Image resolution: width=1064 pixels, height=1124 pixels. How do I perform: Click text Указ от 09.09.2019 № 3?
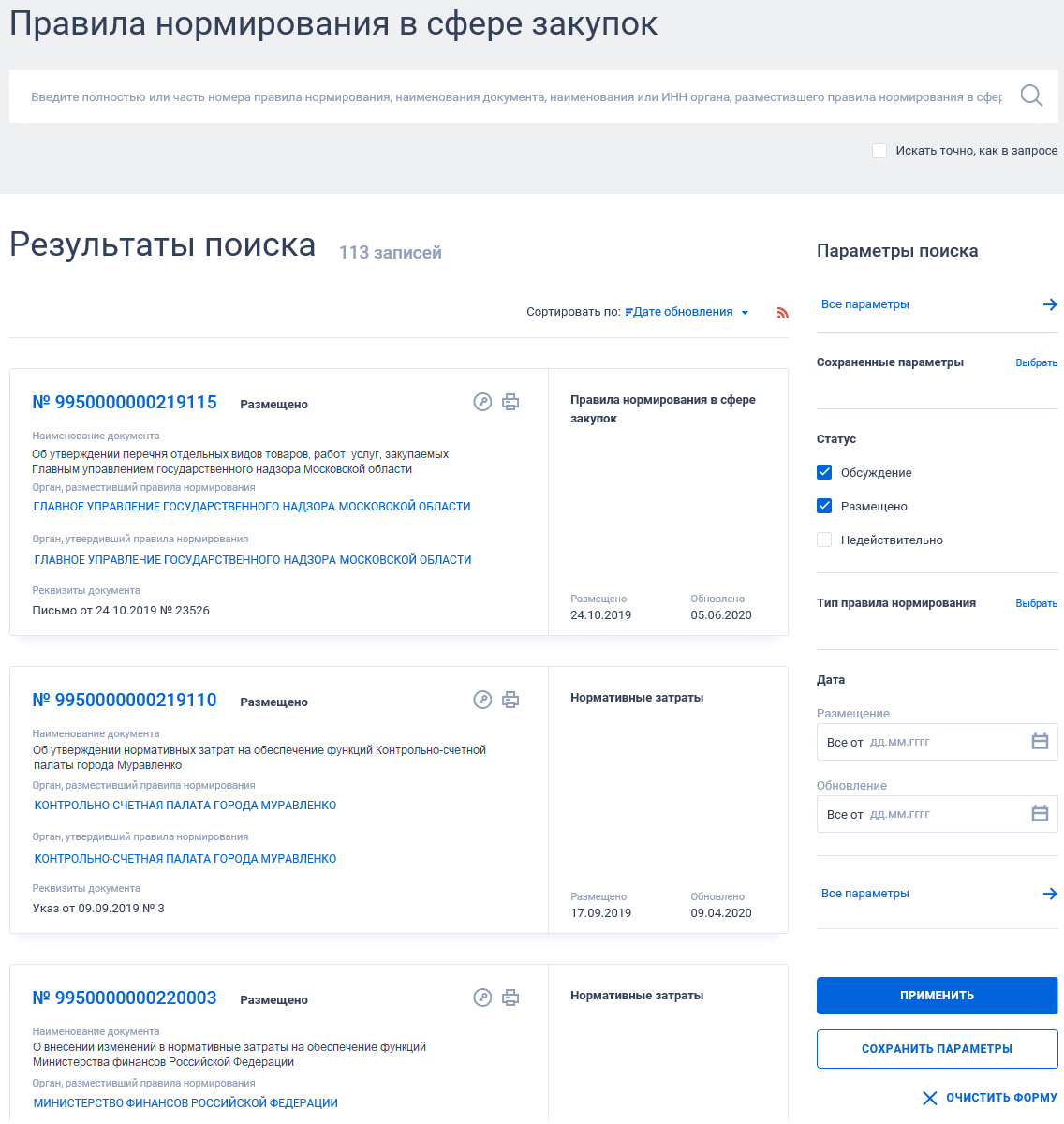(x=98, y=909)
